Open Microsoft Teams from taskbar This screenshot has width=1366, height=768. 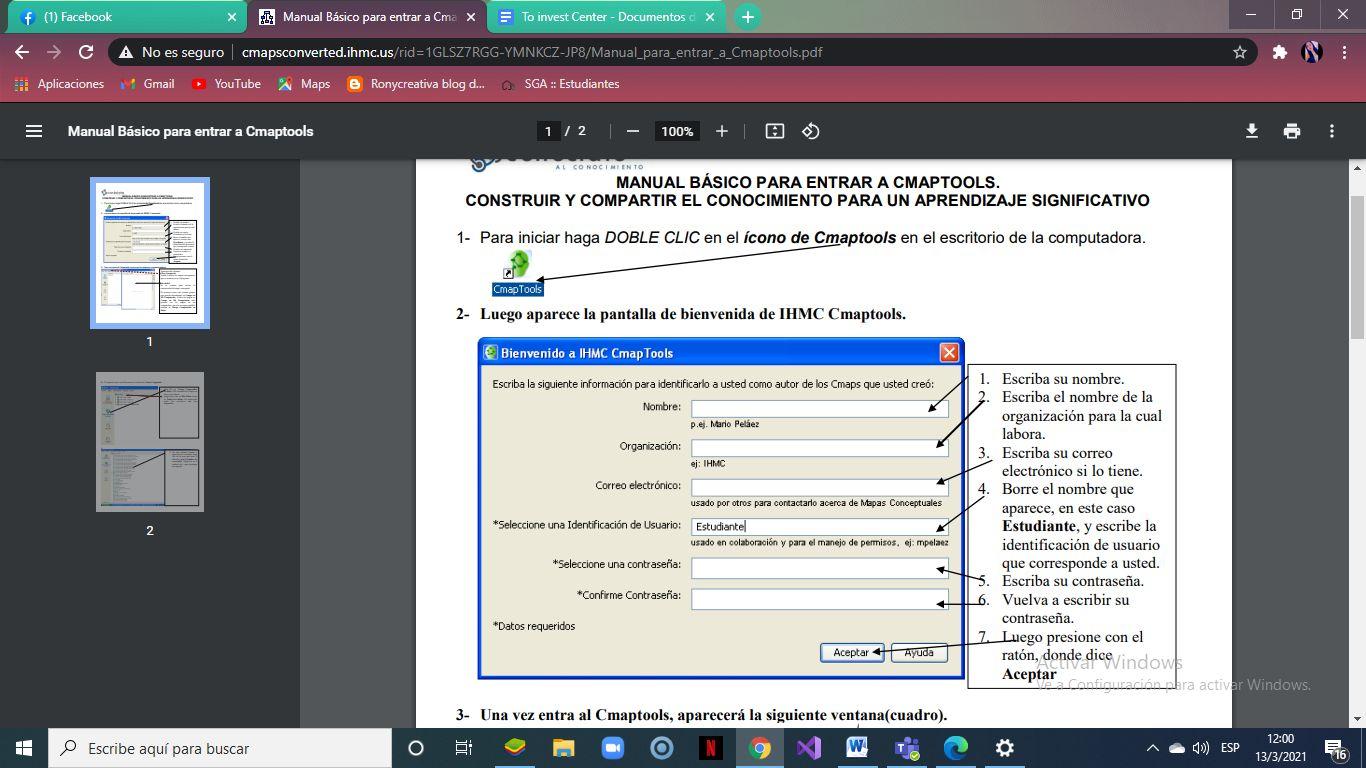coord(907,748)
